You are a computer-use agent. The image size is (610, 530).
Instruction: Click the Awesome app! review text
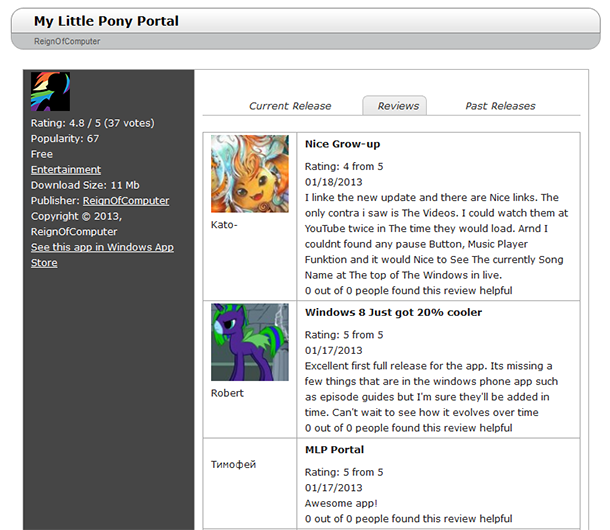tap(341, 504)
